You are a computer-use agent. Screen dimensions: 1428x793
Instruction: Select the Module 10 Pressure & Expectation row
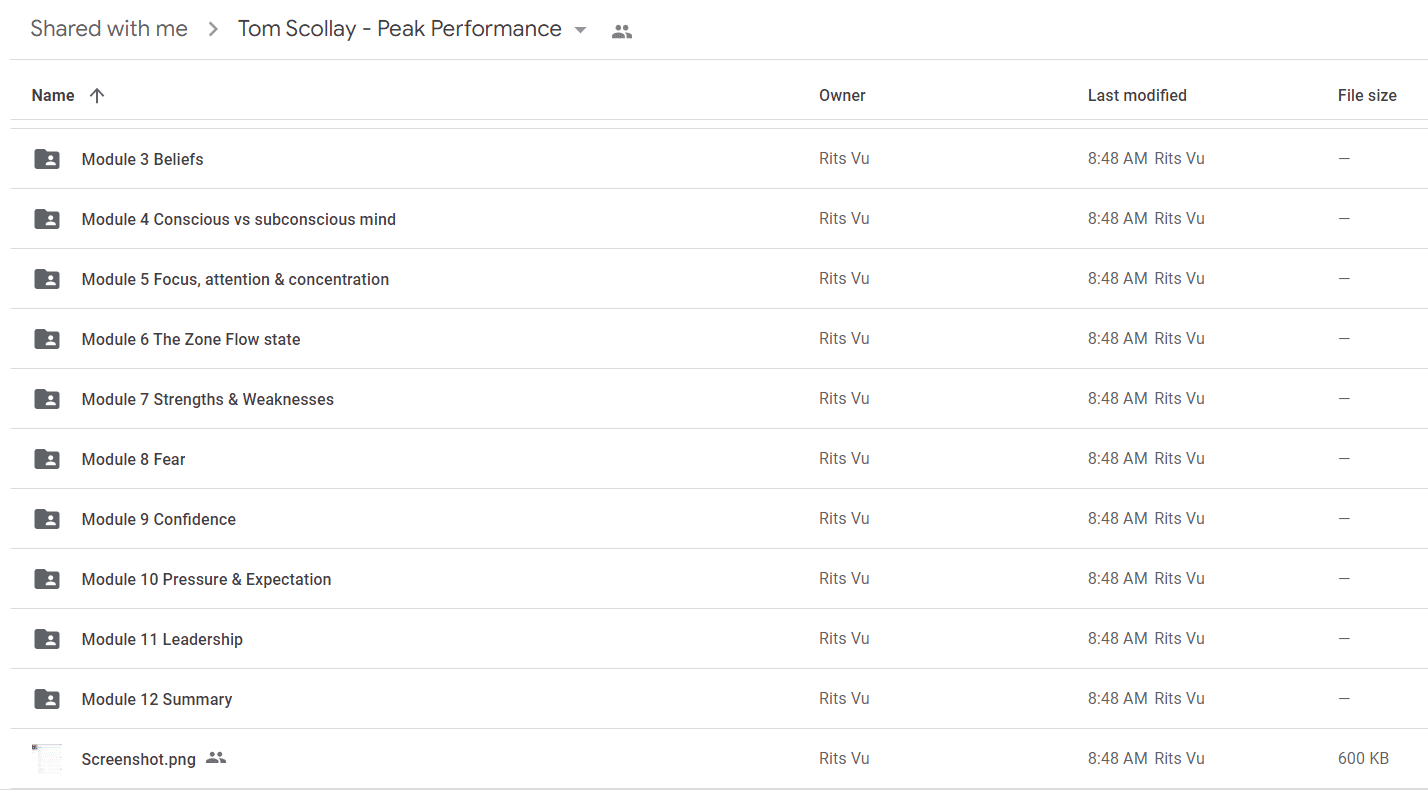click(x=719, y=579)
